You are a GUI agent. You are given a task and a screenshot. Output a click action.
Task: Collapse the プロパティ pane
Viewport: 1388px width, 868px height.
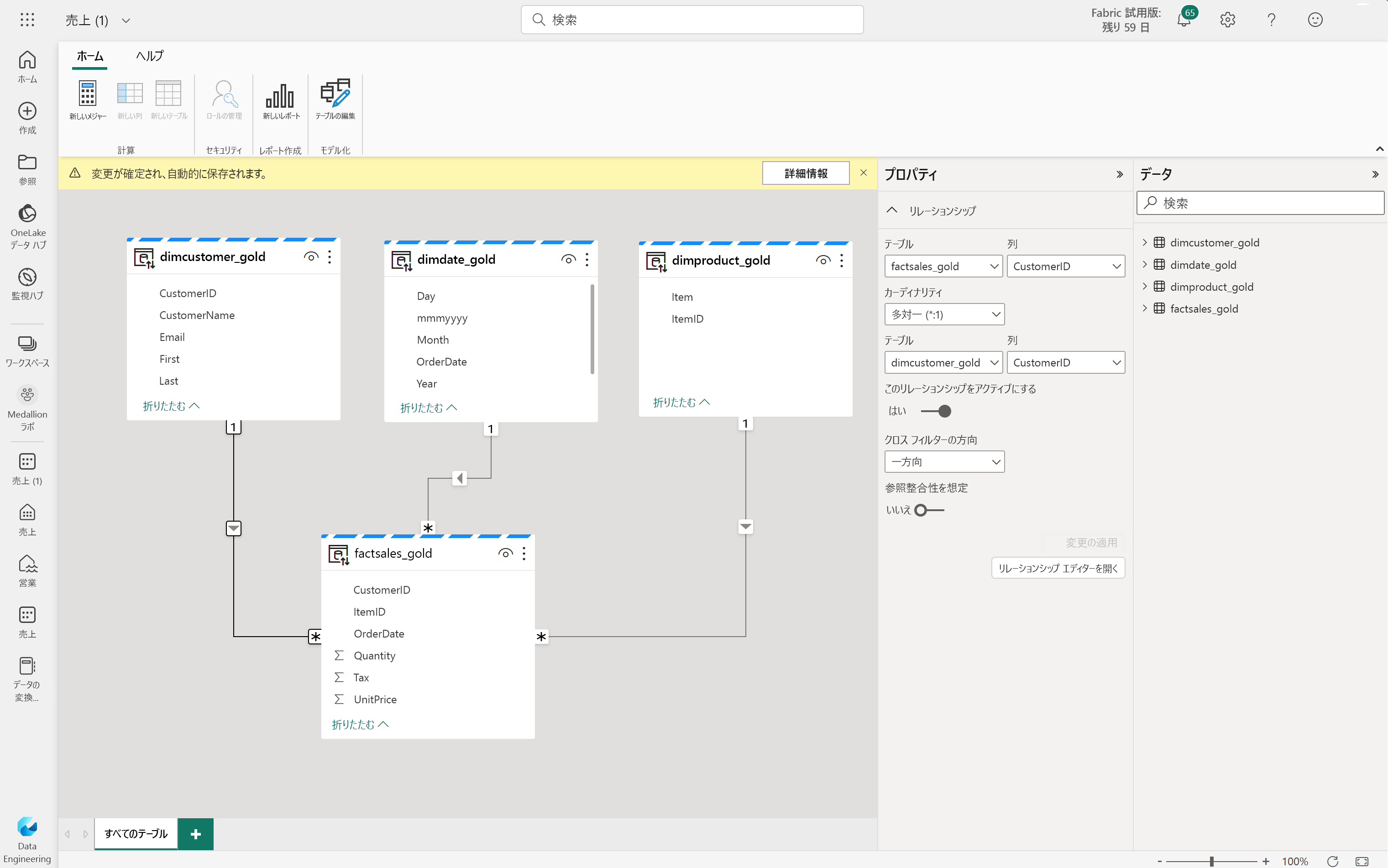click(1119, 174)
